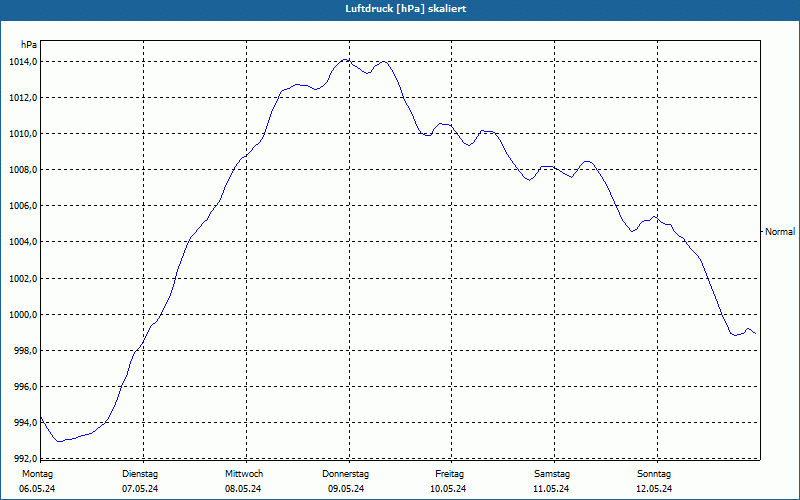Click the date 09.05.24
Viewport: 800px width, 500px height.
(x=346, y=489)
